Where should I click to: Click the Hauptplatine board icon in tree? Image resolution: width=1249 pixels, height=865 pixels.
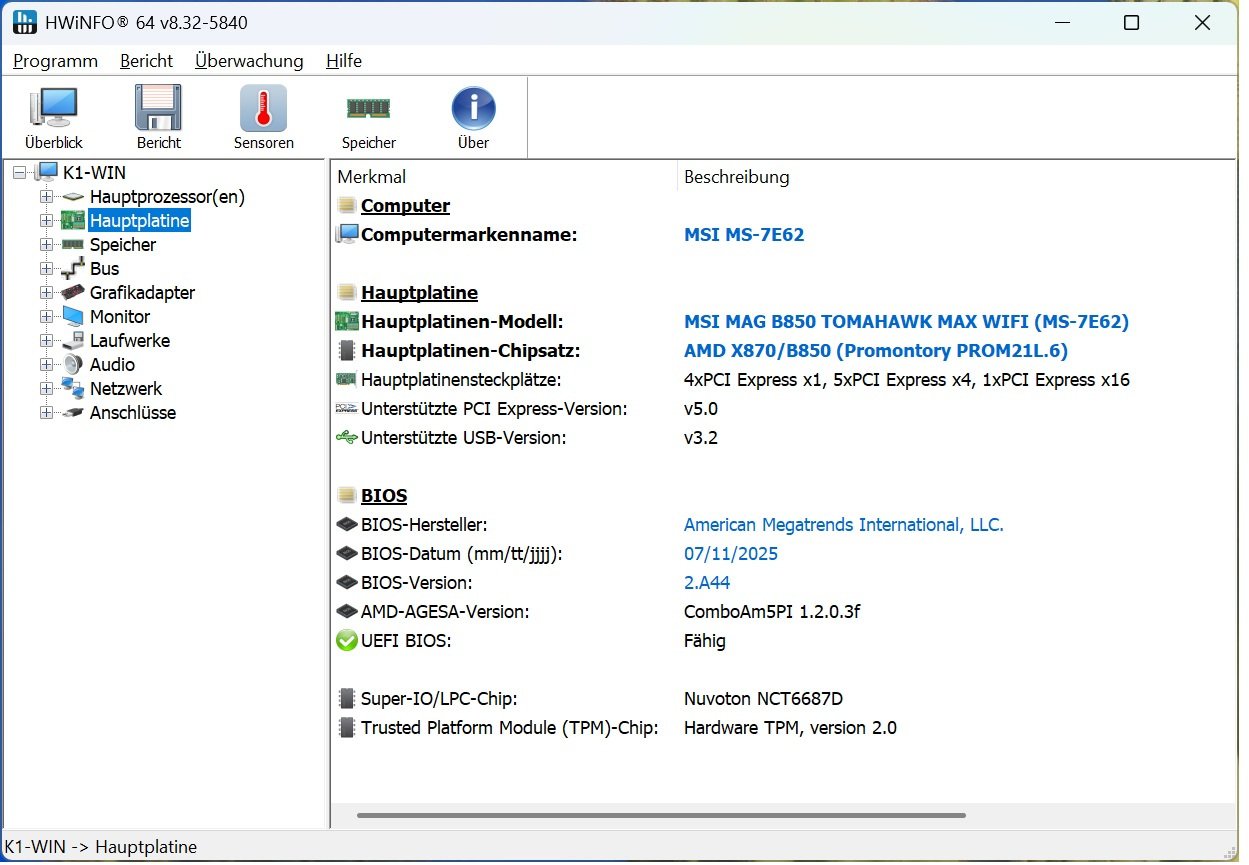pyautogui.click(x=72, y=221)
